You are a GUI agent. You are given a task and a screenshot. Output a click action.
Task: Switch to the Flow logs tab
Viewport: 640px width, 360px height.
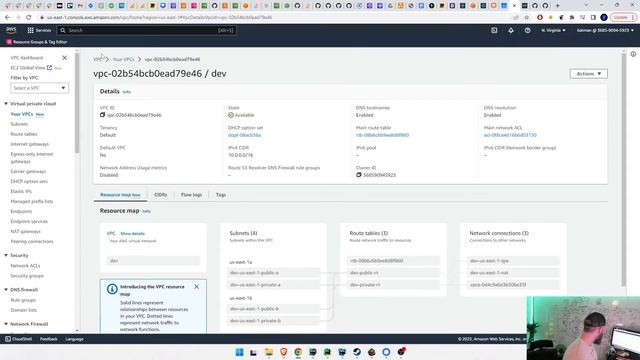(x=191, y=195)
